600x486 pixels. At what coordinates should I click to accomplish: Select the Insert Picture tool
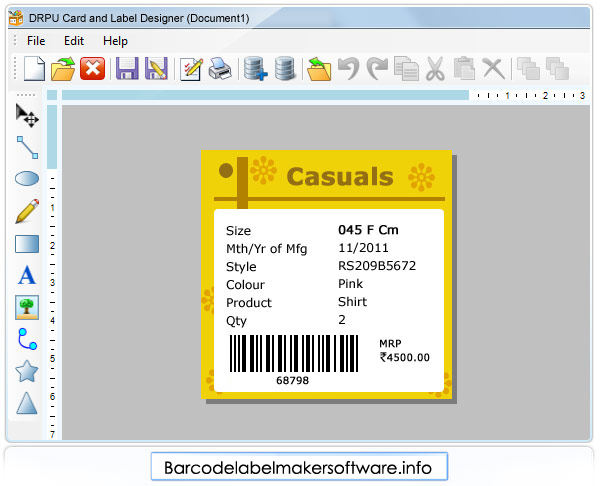pyautogui.click(x=27, y=307)
